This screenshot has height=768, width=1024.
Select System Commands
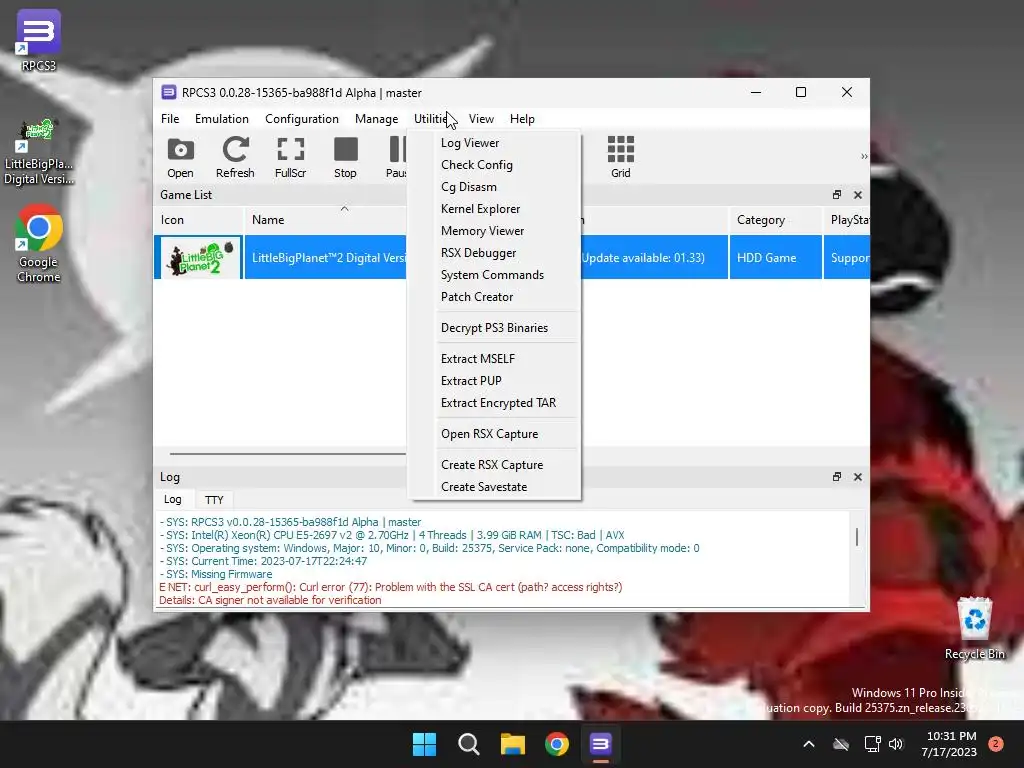[495, 275]
